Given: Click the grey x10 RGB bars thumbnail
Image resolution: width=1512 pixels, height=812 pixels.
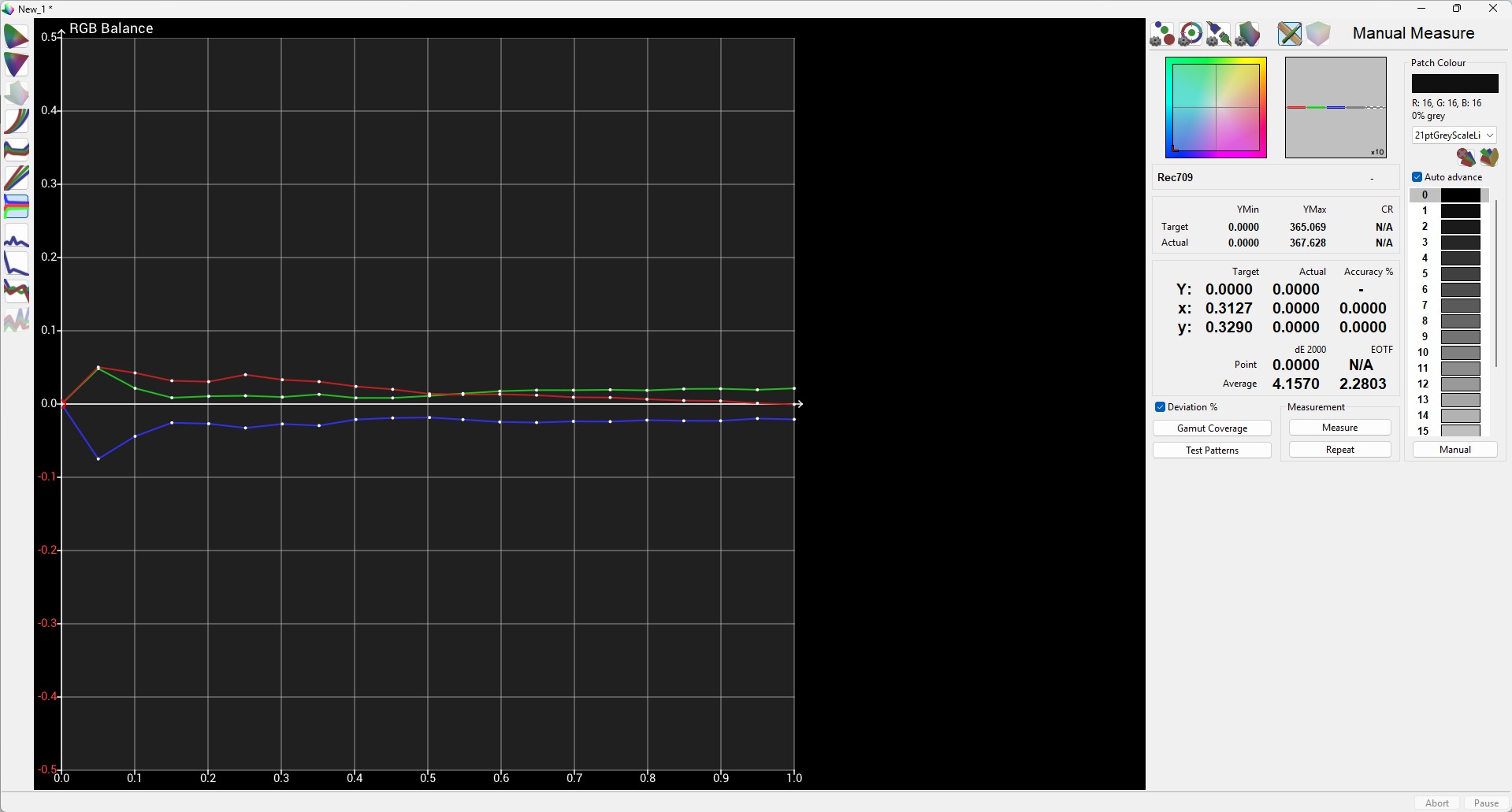Looking at the screenshot, I should tap(1336, 107).
